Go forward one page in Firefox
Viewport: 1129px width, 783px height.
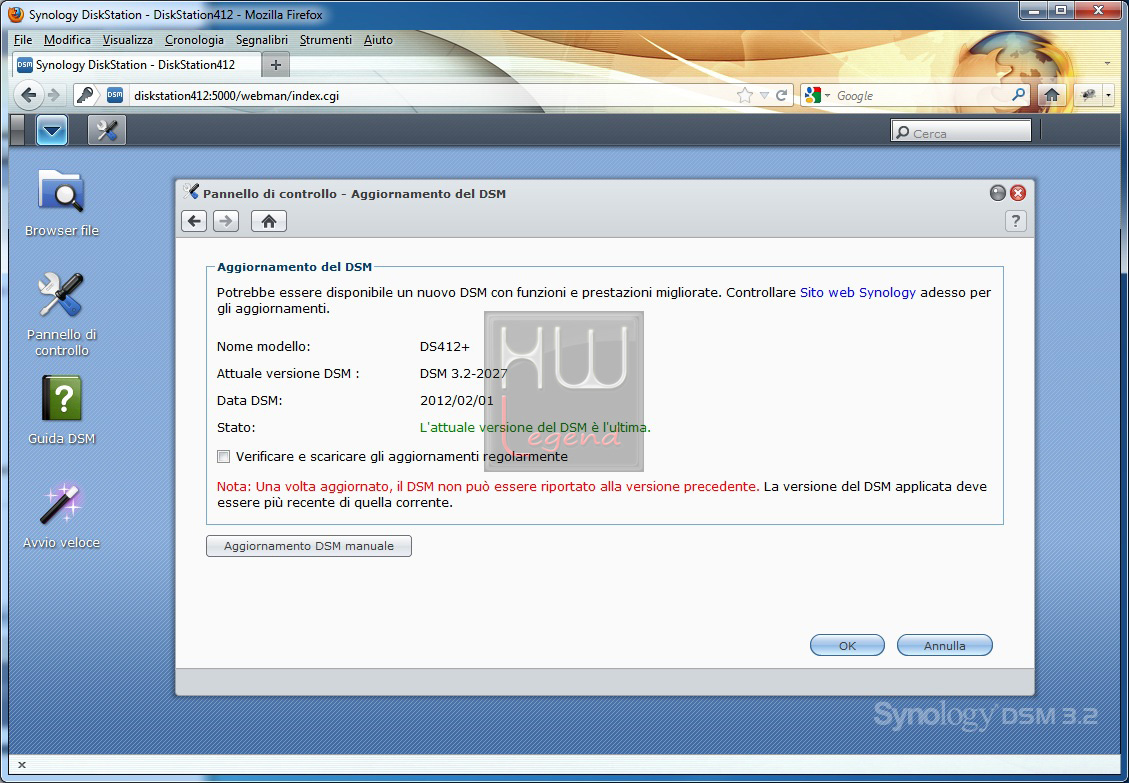point(53,95)
